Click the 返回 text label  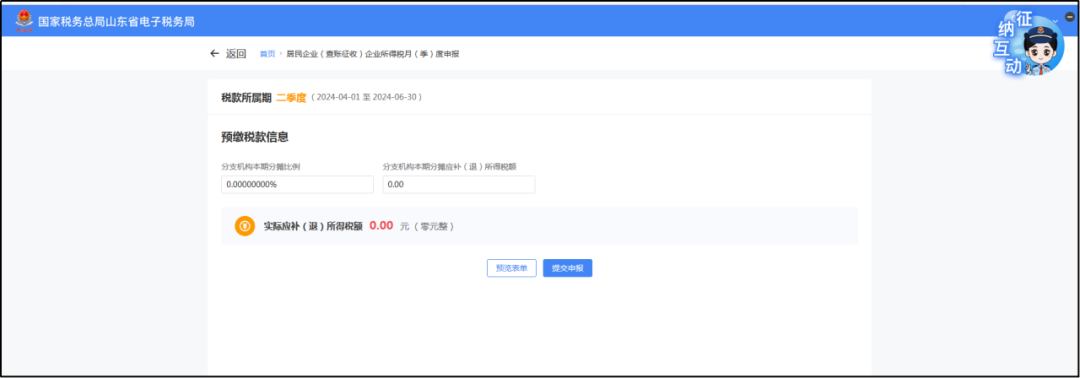(x=236, y=54)
